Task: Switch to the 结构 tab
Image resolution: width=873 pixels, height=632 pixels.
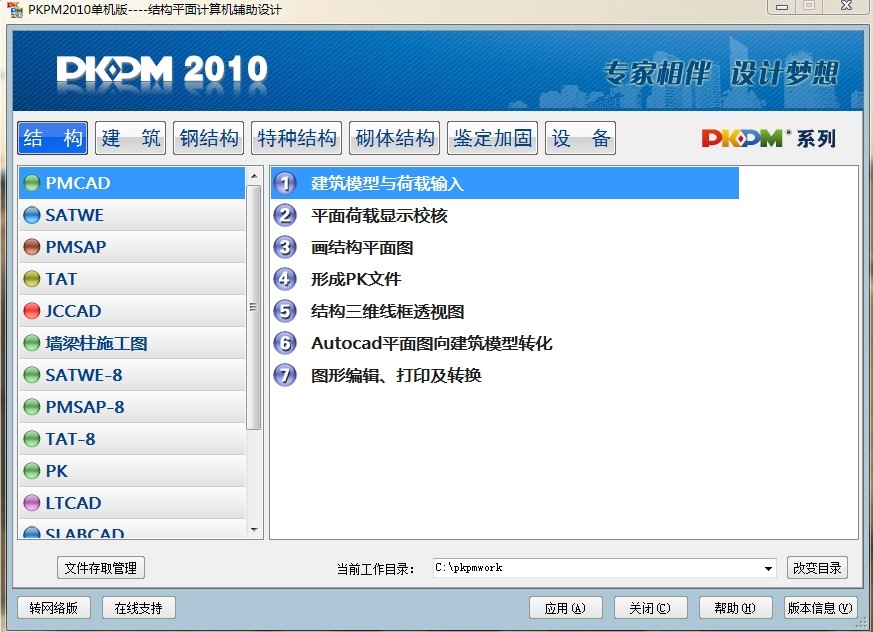Action: [x=52, y=138]
